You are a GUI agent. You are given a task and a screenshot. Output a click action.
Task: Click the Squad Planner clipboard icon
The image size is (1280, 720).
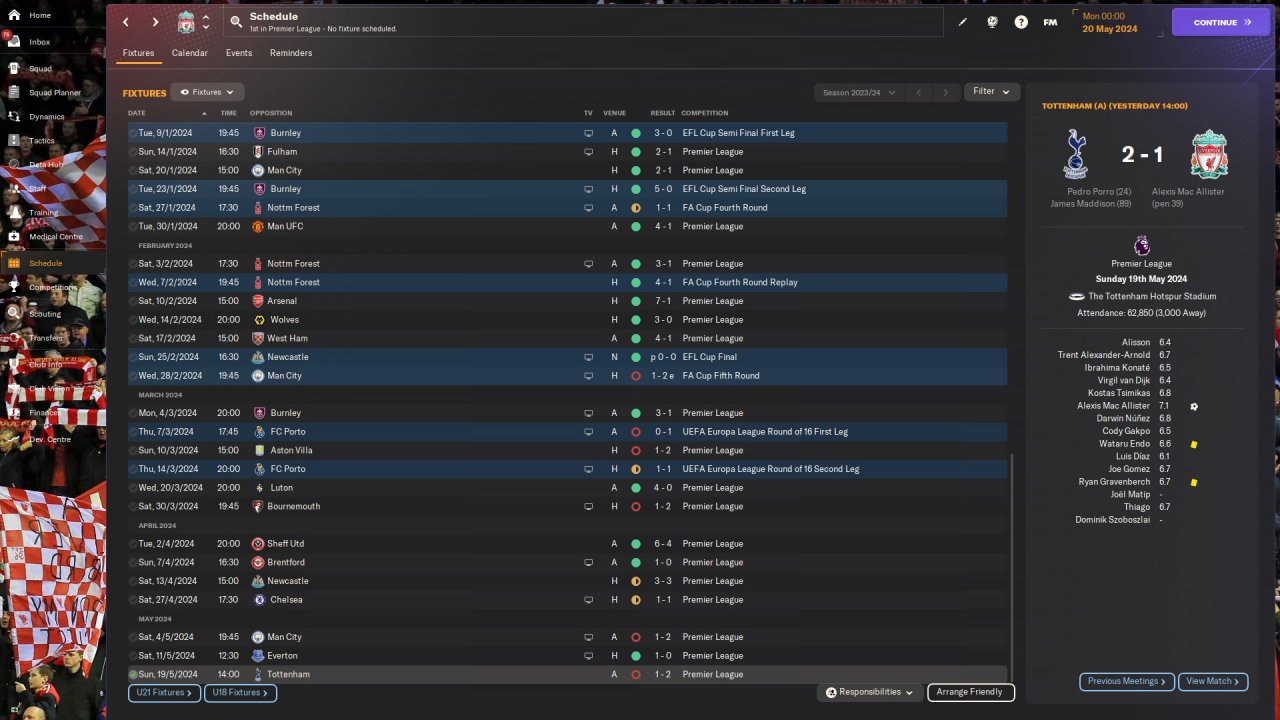[13, 92]
